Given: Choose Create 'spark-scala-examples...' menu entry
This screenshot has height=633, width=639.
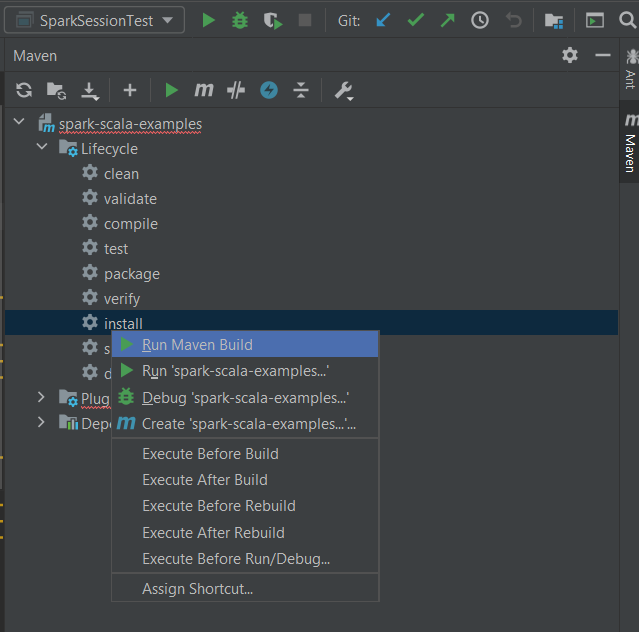Looking at the screenshot, I should pos(245,424).
